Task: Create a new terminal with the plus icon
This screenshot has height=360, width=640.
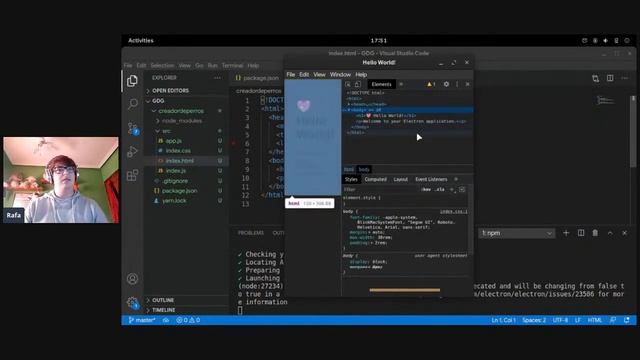Action: (566, 233)
